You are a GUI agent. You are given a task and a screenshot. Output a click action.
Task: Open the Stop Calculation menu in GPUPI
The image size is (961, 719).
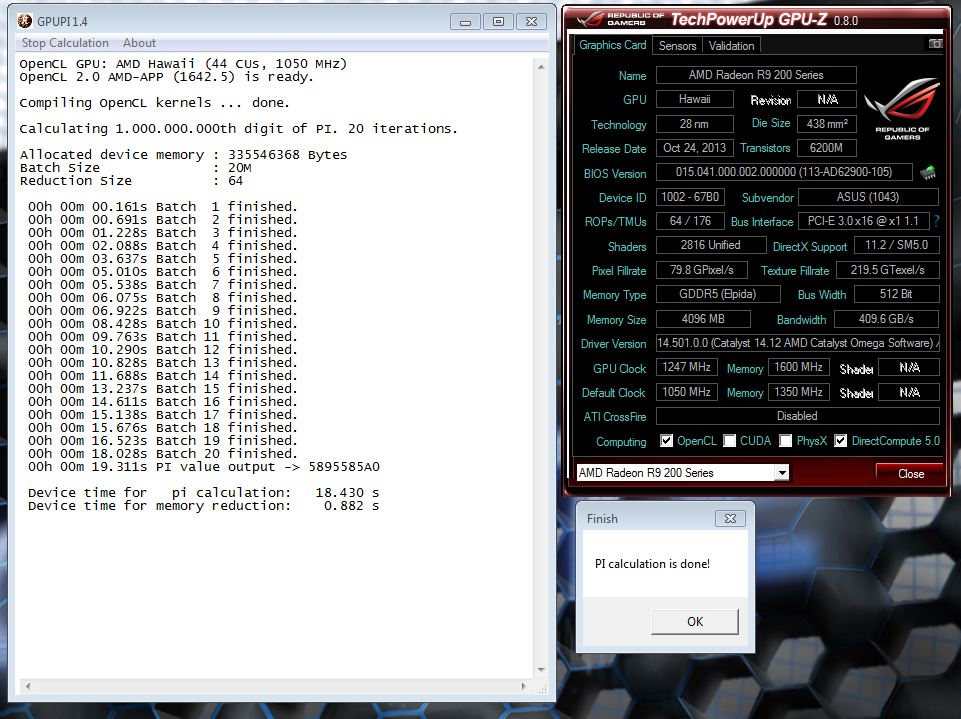point(65,43)
